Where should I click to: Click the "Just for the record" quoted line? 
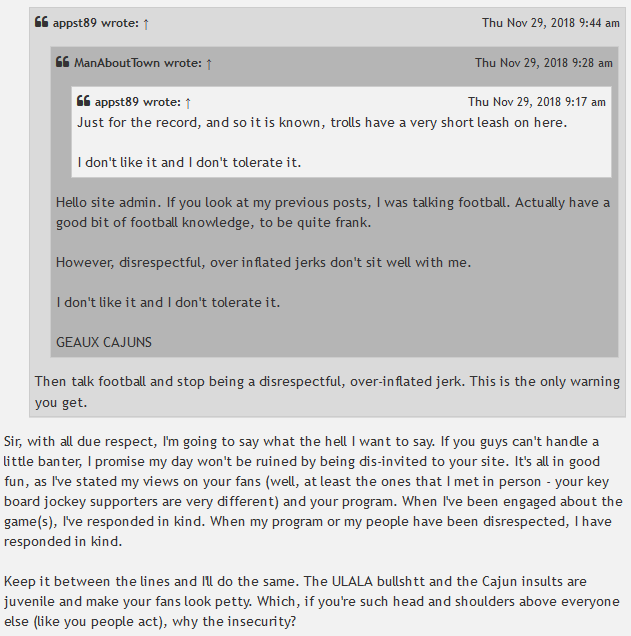coord(321,122)
